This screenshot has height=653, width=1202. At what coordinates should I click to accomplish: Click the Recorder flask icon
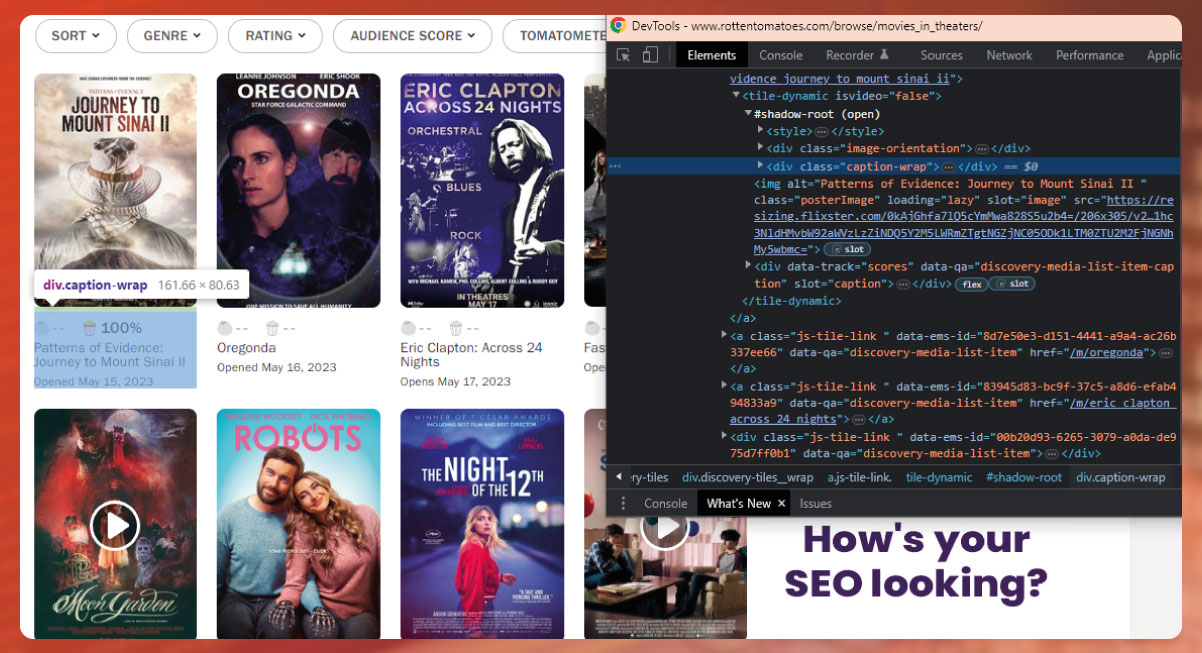point(884,55)
